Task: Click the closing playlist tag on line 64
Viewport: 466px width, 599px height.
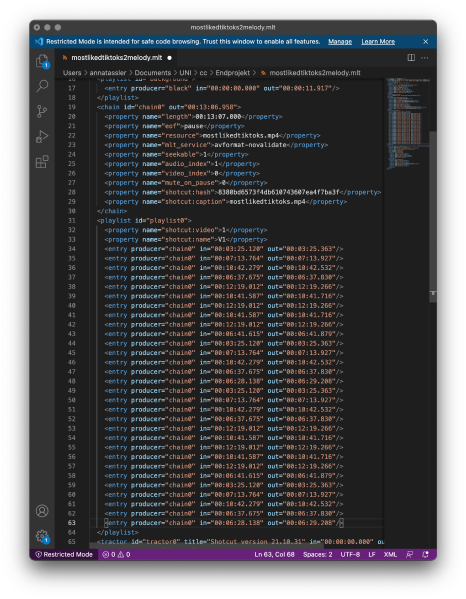Action: click(x=118, y=532)
